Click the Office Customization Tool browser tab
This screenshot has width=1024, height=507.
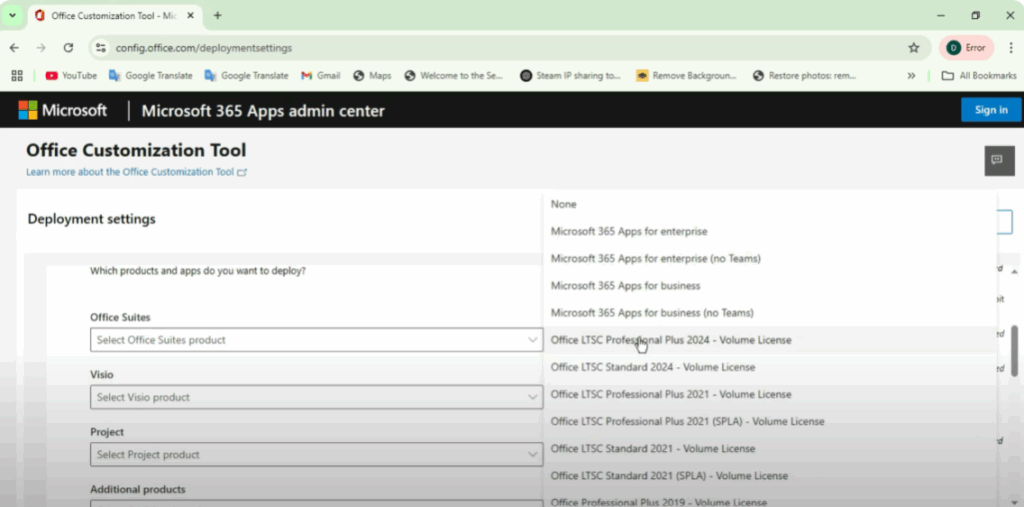114,16
